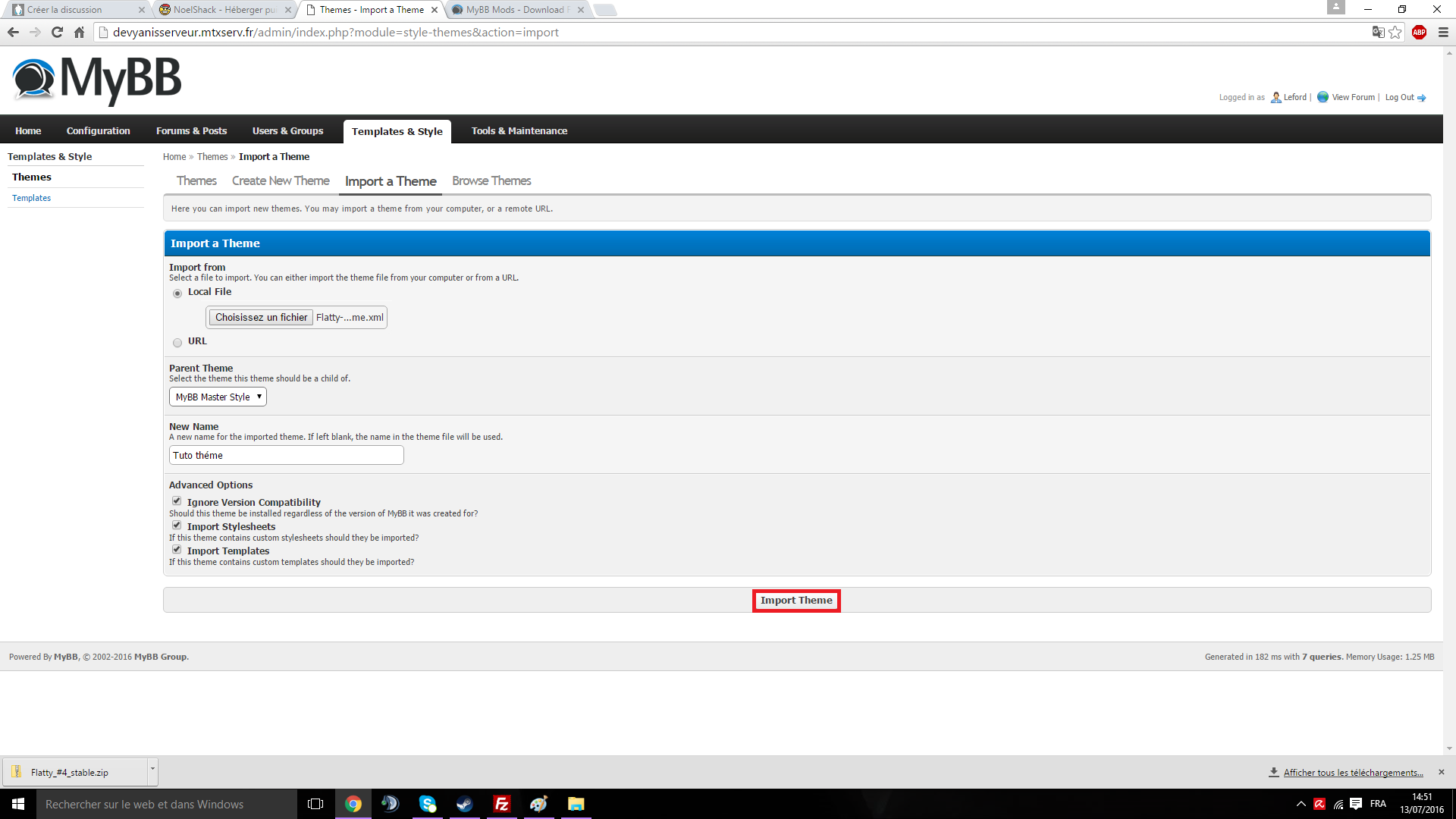Toggle Import Stylesheets checkbox
Image resolution: width=1456 pixels, height=819 pixels.
(x=177, y=525)
